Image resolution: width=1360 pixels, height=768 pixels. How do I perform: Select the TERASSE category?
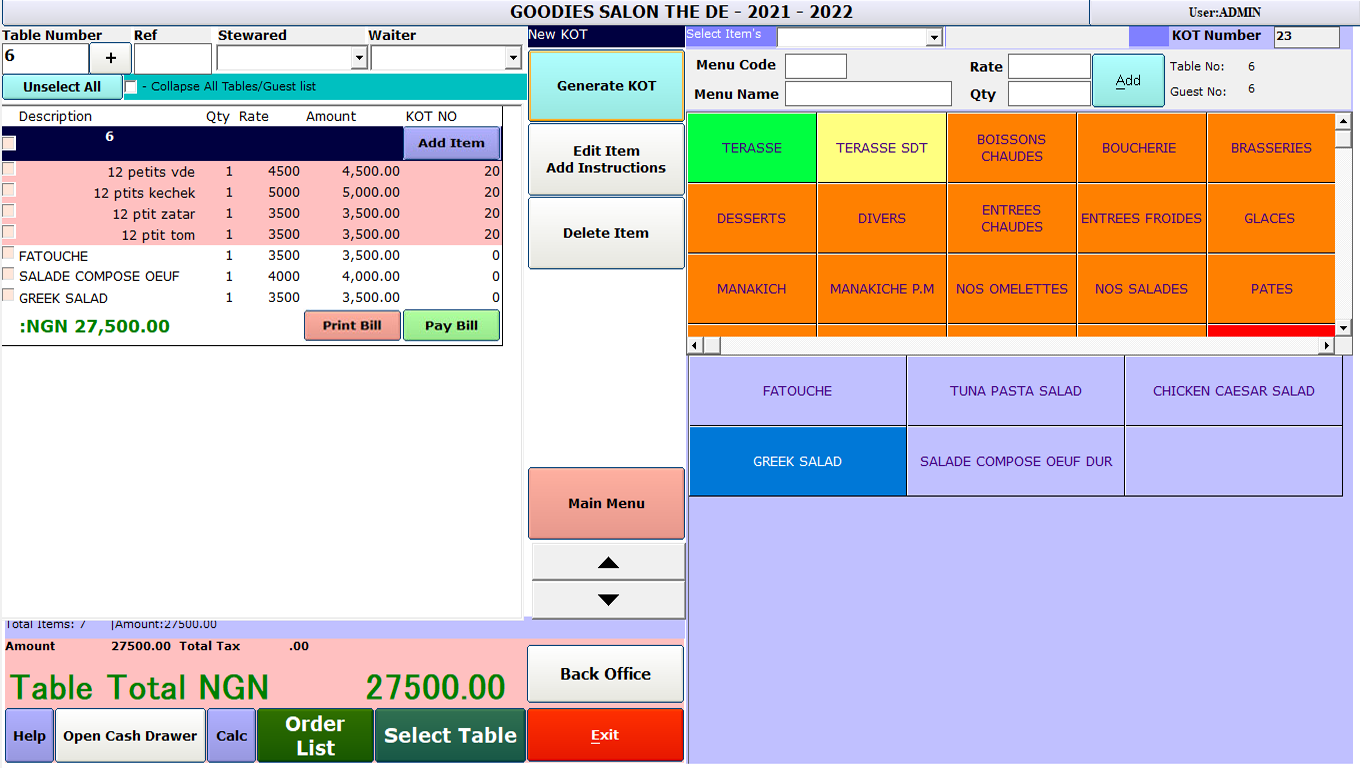click(752, 148)
